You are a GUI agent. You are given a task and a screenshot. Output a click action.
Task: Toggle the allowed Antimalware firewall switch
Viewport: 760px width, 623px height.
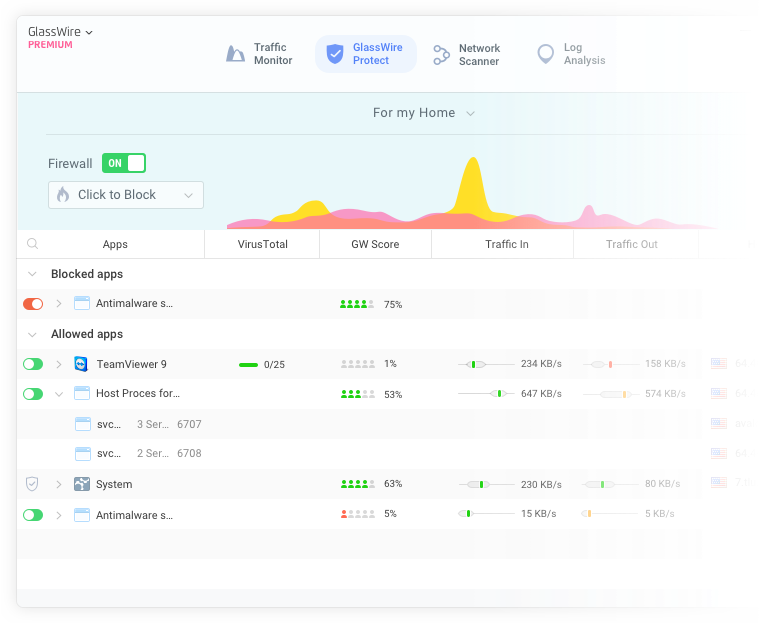click(33, 515)
